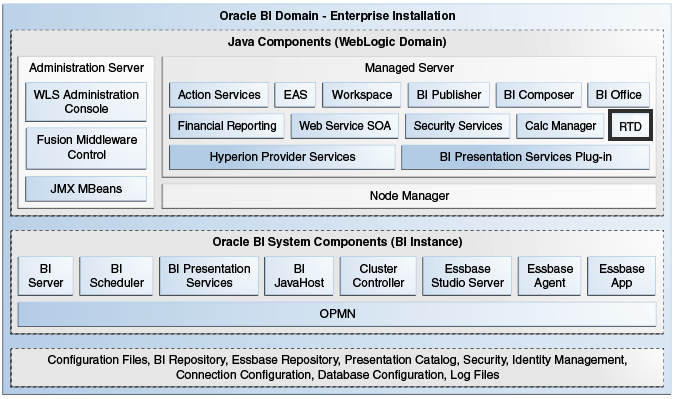Click the BI Composer box
The image size is (675, 399).
pyautogui.click(x=539, y=95)
